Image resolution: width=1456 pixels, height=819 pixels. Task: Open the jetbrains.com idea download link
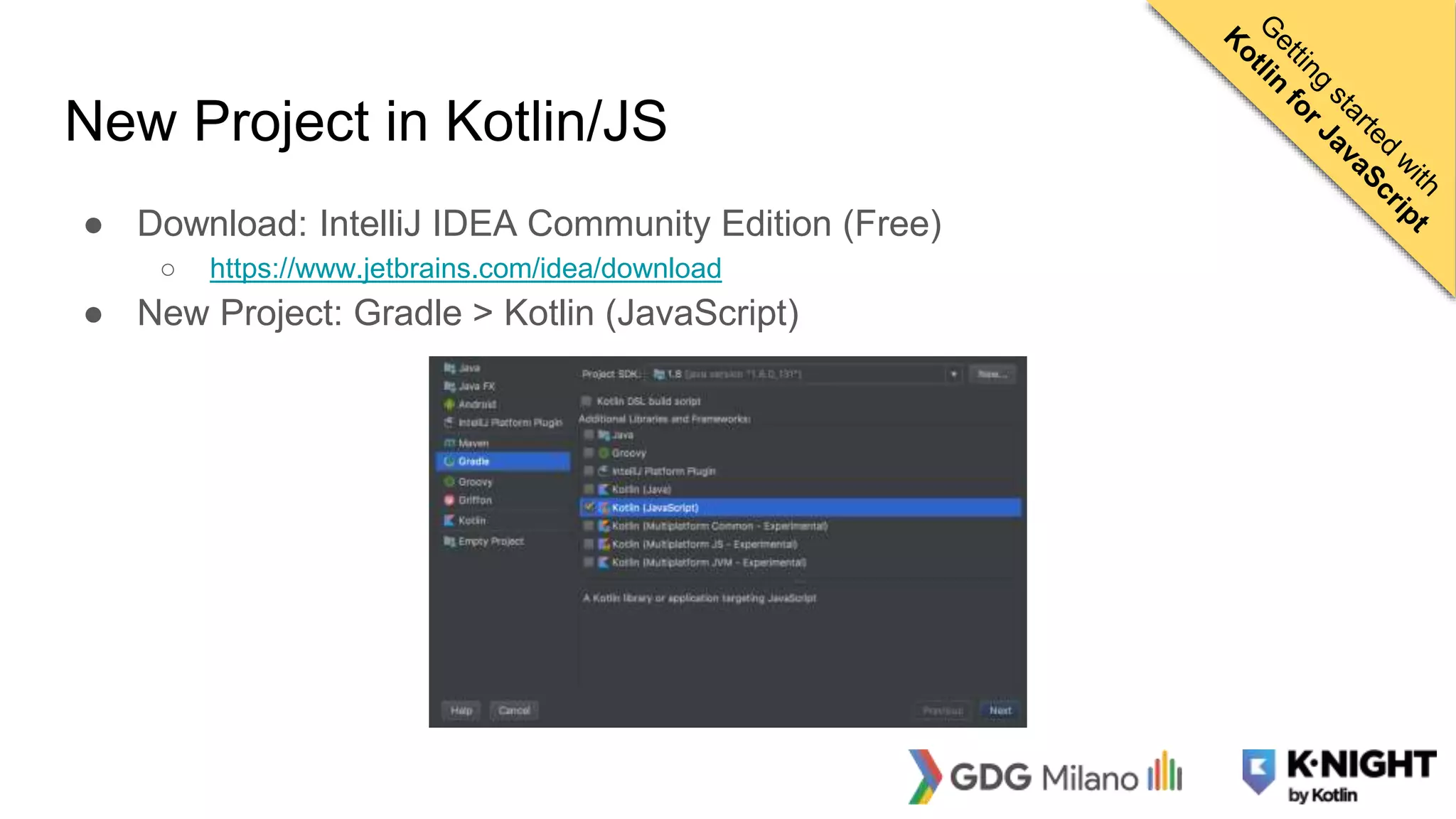466,269
